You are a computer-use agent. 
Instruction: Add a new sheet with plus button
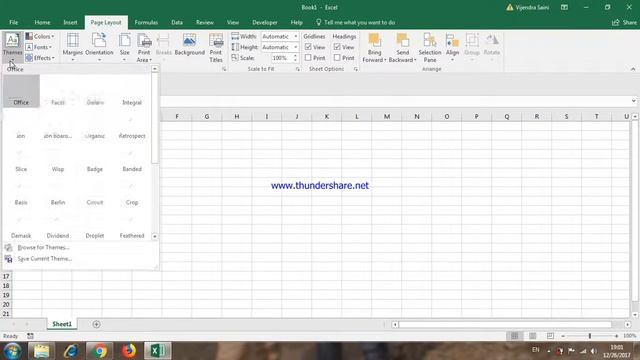point(96,324)
